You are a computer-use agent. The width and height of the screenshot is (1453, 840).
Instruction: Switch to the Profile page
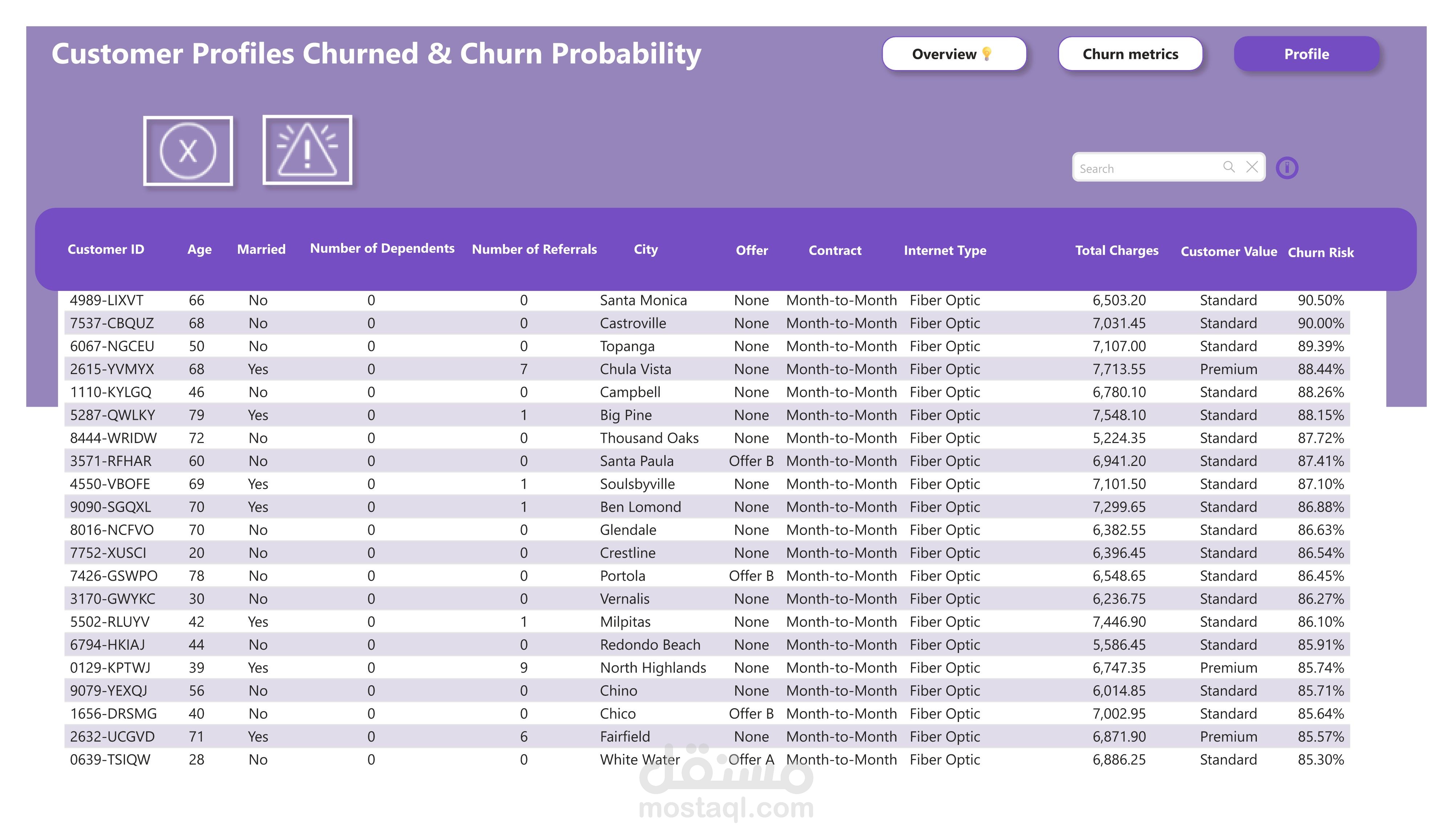[x=1307, y=54]
